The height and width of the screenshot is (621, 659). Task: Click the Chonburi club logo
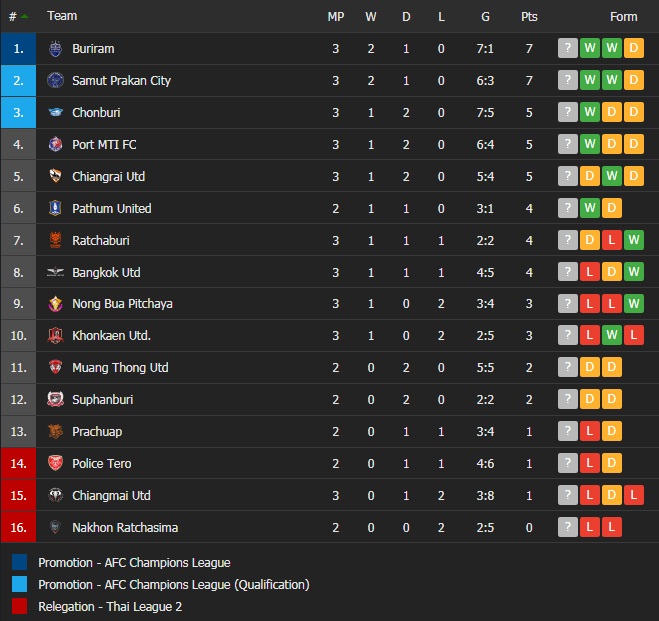tap(55, 113)
